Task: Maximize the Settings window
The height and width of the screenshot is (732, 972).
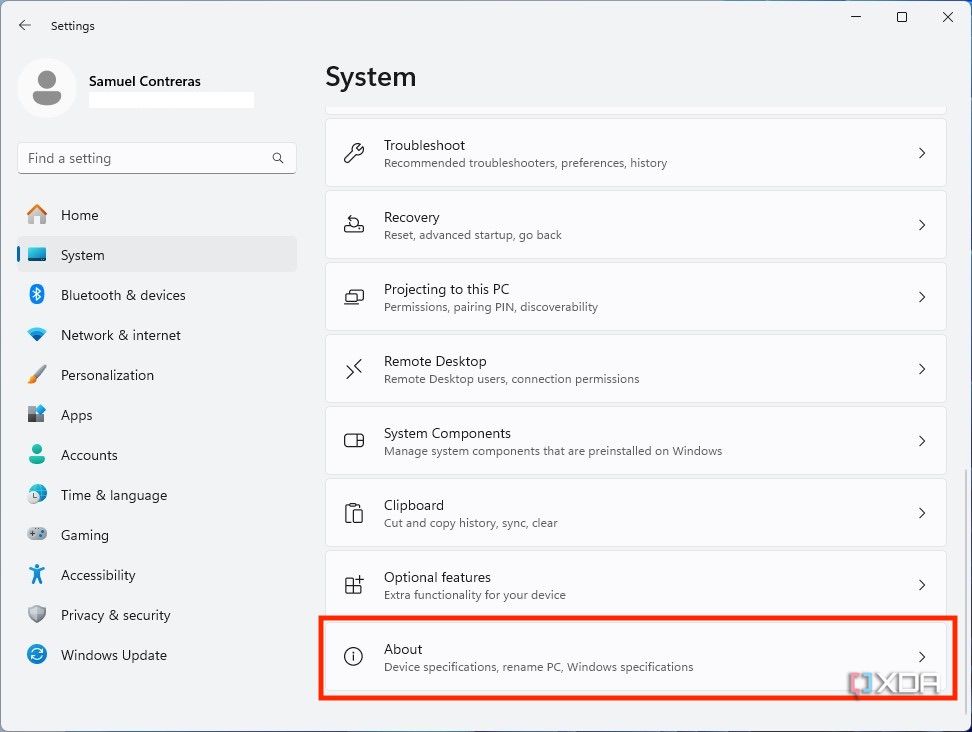Action: tap(902, 17)
